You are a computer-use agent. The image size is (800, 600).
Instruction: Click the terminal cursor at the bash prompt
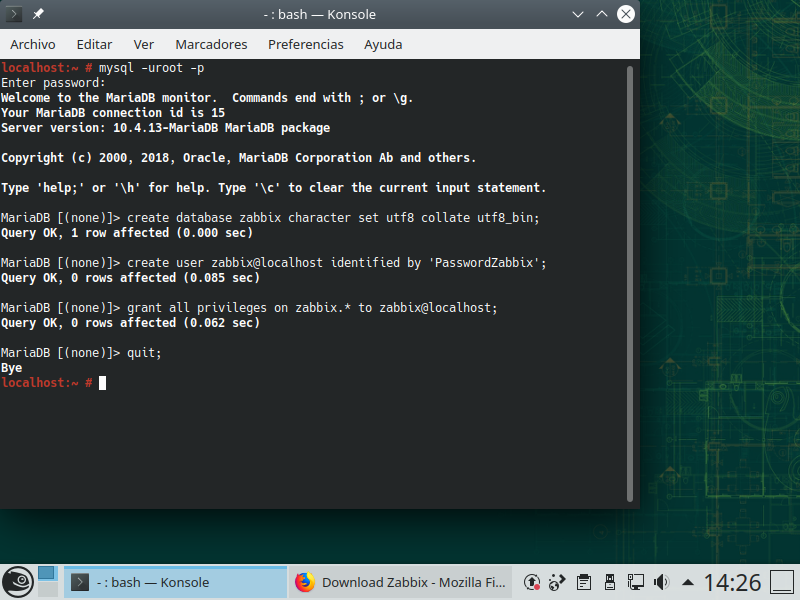[x=103, y=383]
